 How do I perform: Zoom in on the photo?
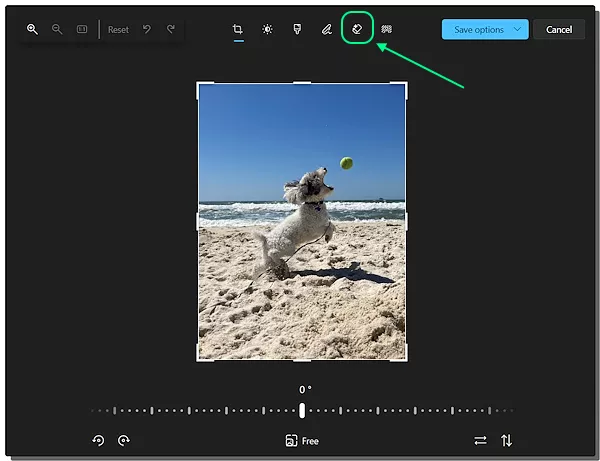32,29
